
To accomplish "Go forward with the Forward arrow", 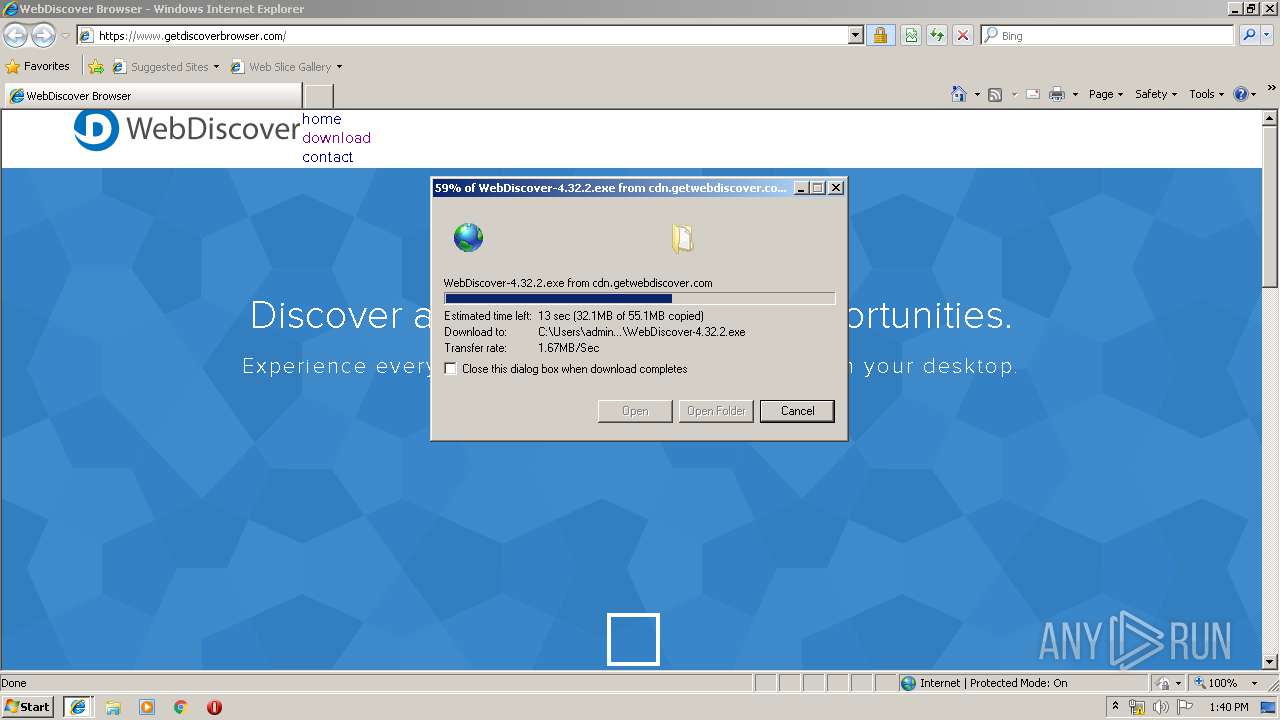I will point(43,35).
